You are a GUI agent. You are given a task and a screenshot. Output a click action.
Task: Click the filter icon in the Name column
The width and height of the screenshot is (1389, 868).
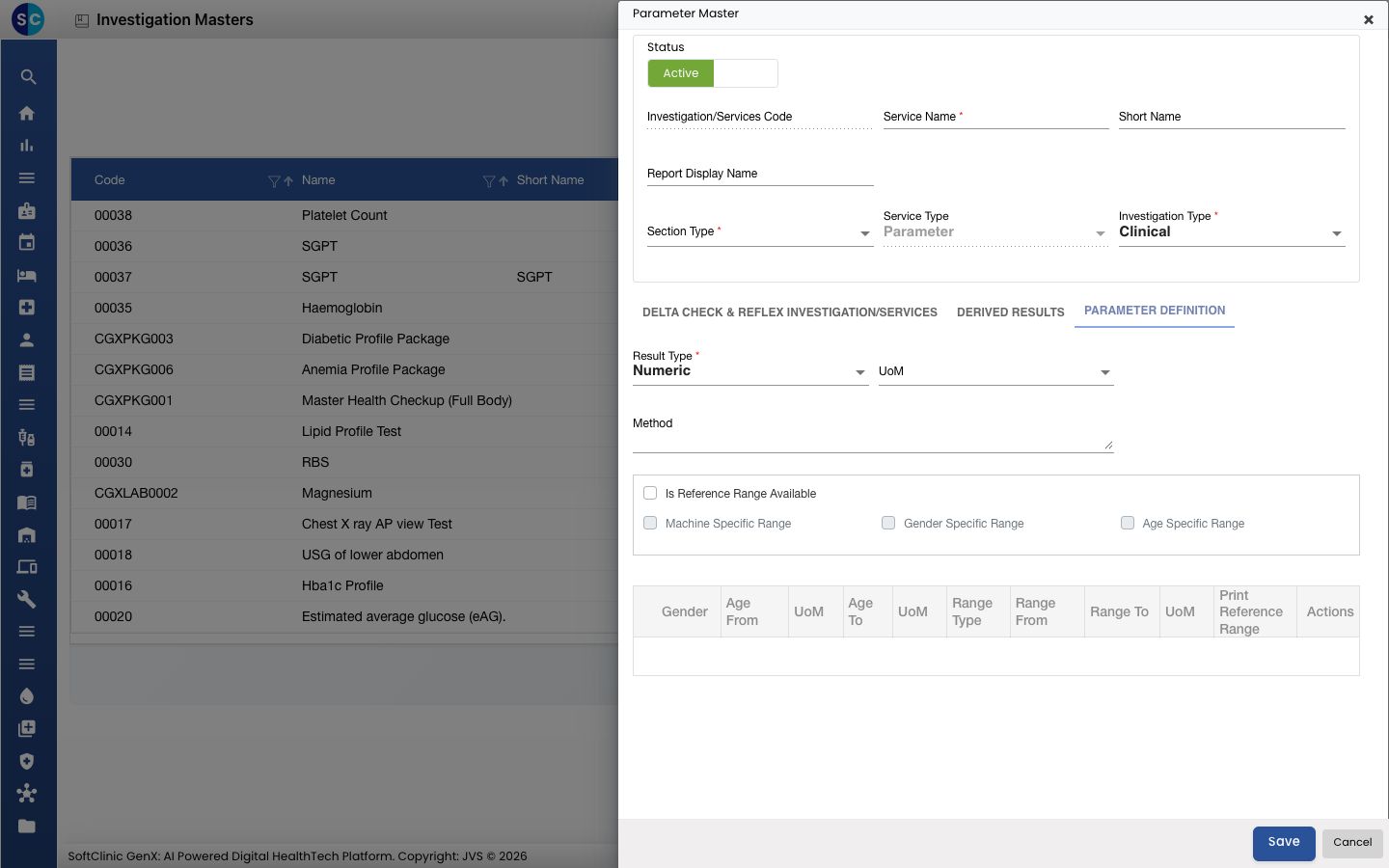(489, 181)
